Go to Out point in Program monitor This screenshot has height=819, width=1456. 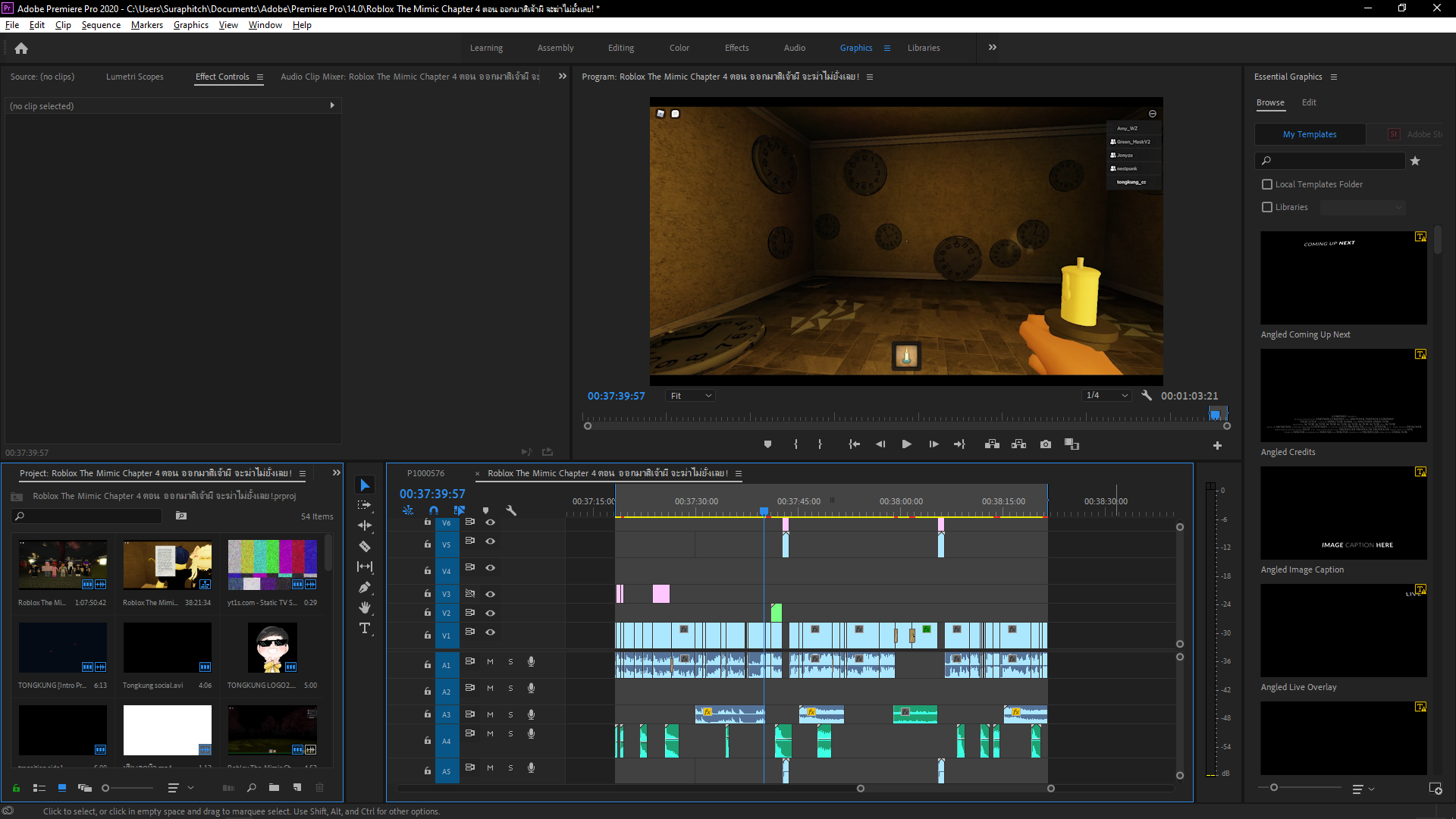pyautogui.click(x=959, y=444)
